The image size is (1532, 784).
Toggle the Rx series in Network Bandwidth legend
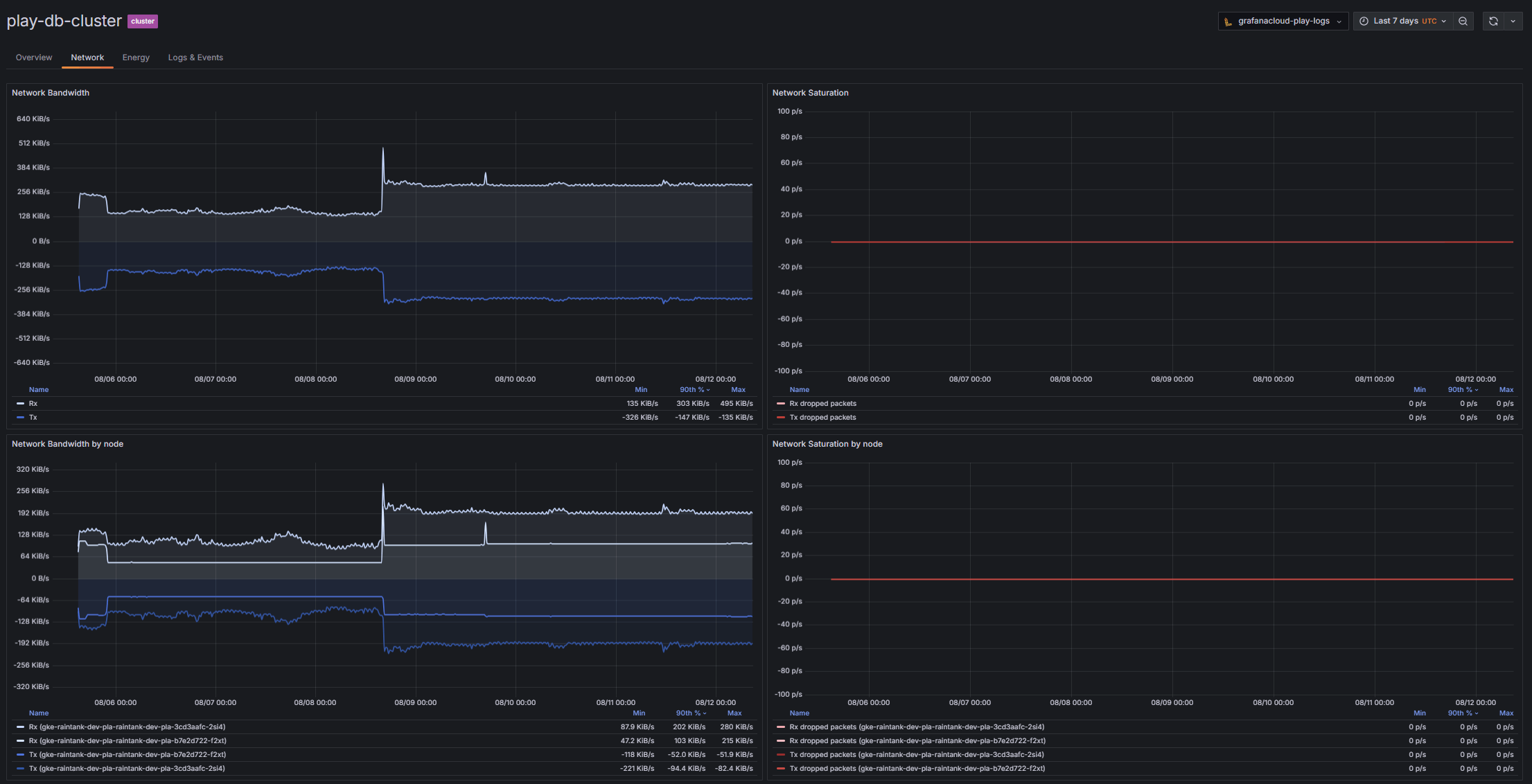(32, 403)
